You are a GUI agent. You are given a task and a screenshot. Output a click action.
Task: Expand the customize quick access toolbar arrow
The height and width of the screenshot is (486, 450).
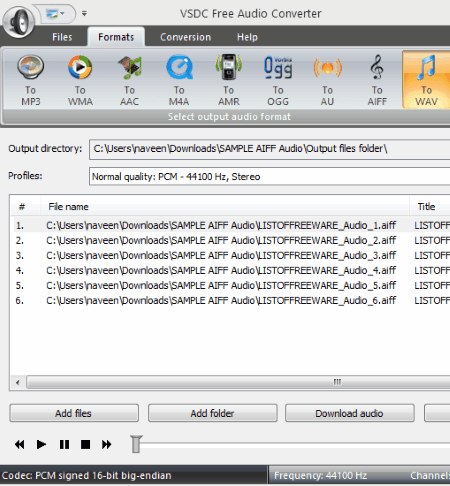84,14
